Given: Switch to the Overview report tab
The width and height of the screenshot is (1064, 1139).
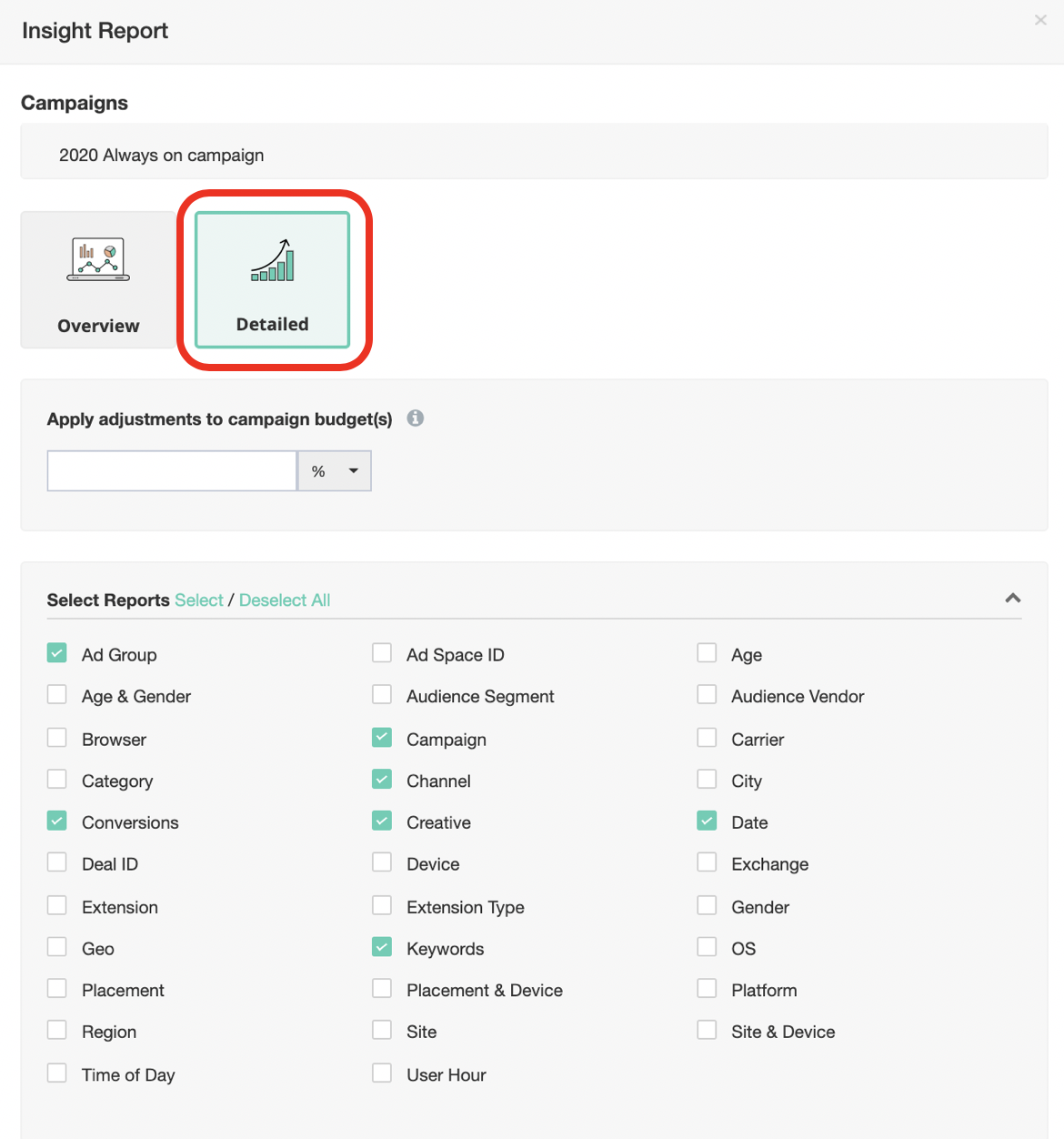Looking at the screenshot, I should (x=98, y=326).
